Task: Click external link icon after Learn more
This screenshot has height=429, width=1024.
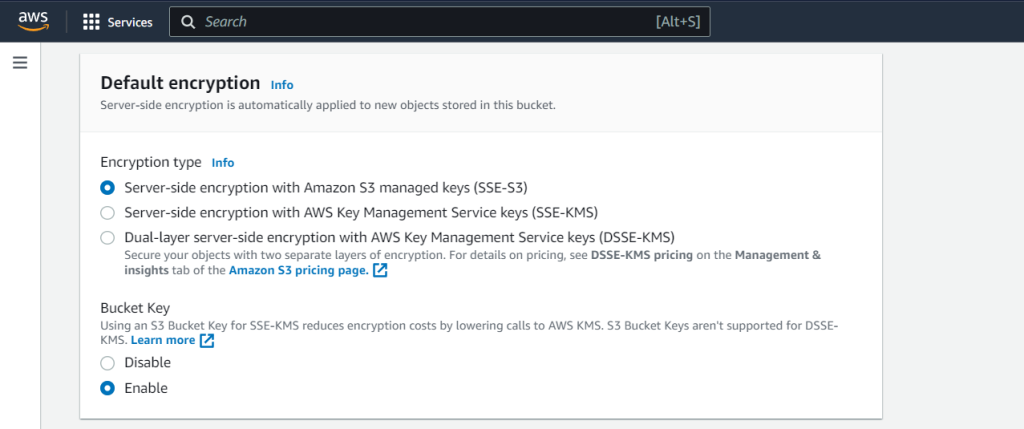Action: (207, 340)
